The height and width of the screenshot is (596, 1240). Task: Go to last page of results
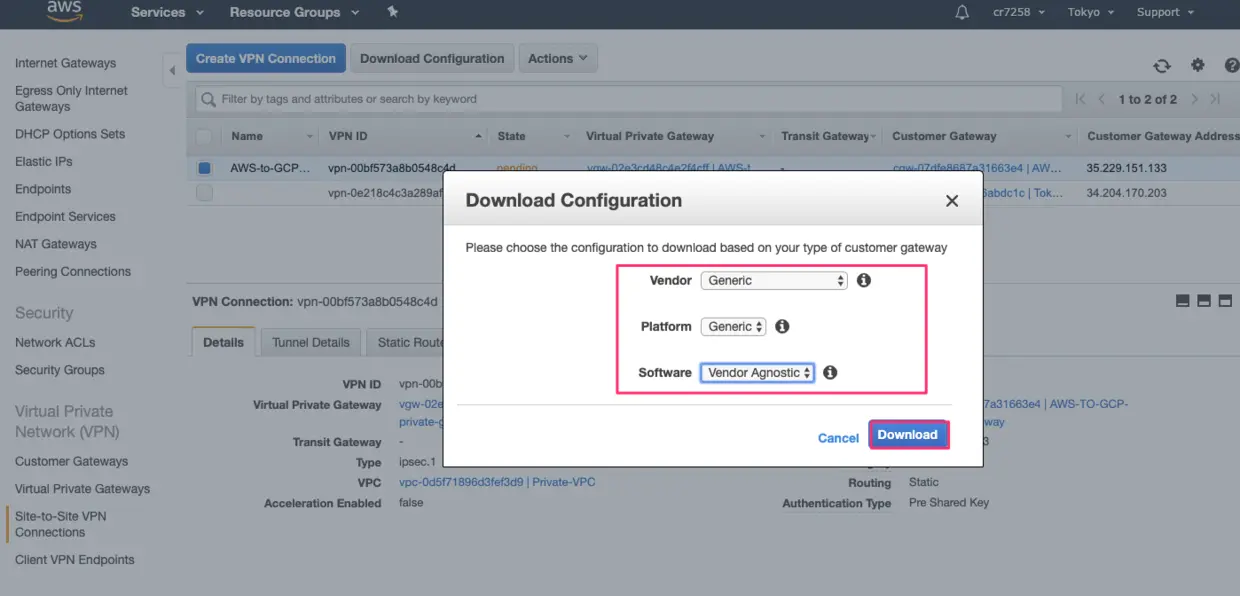(x=1215, y=99)
